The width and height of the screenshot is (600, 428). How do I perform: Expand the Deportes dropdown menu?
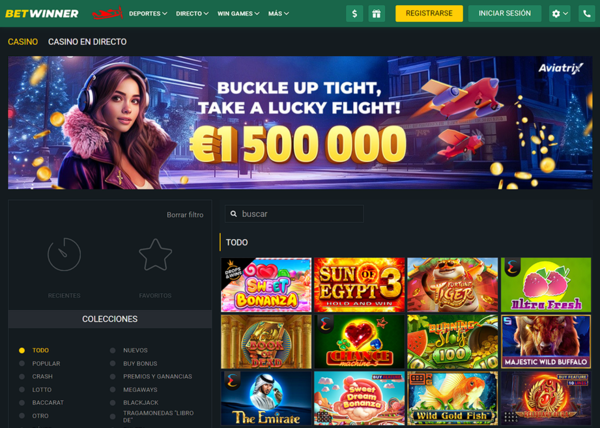148,14
